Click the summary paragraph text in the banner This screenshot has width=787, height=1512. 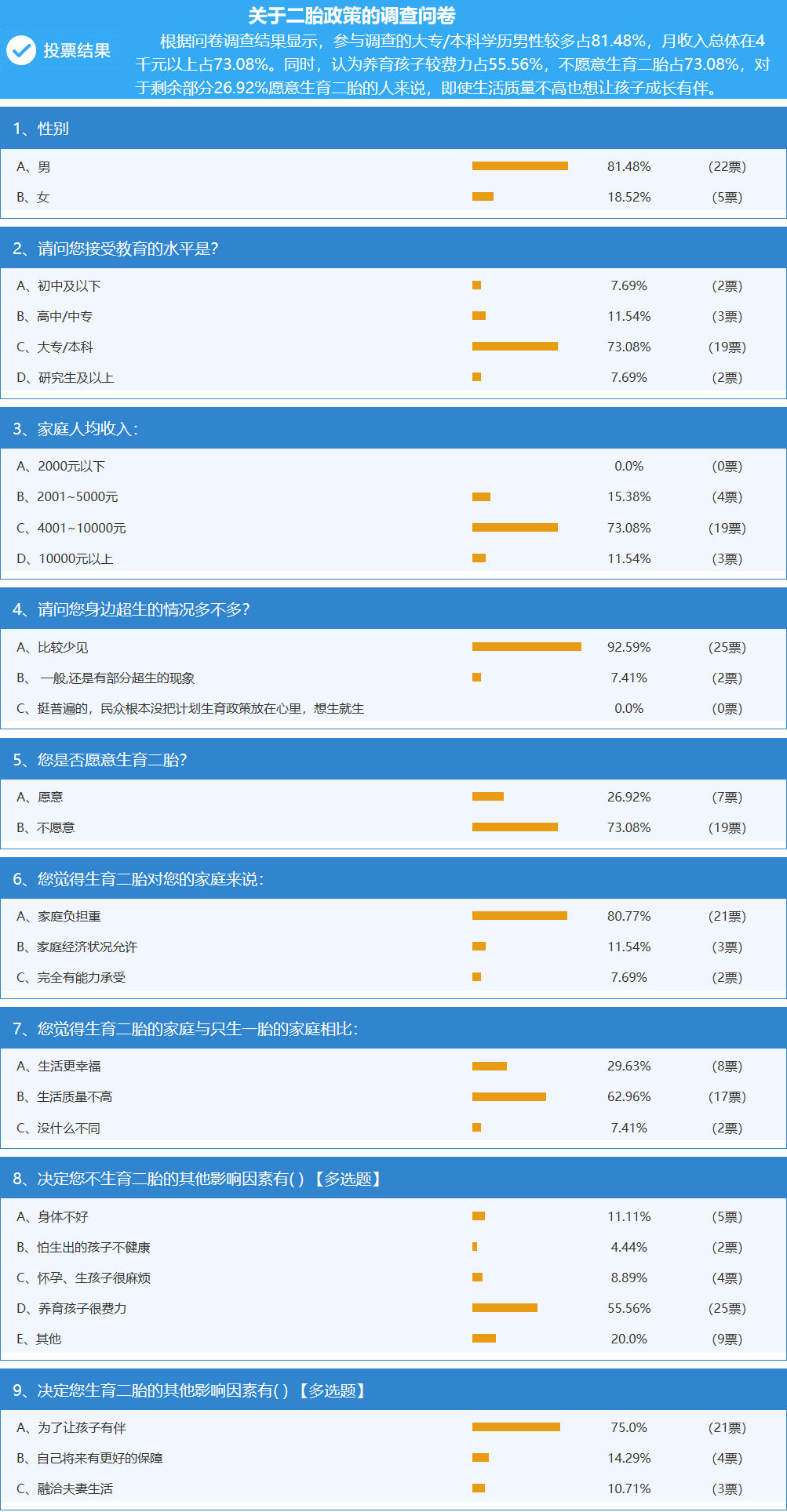click(x=453, y=64)
